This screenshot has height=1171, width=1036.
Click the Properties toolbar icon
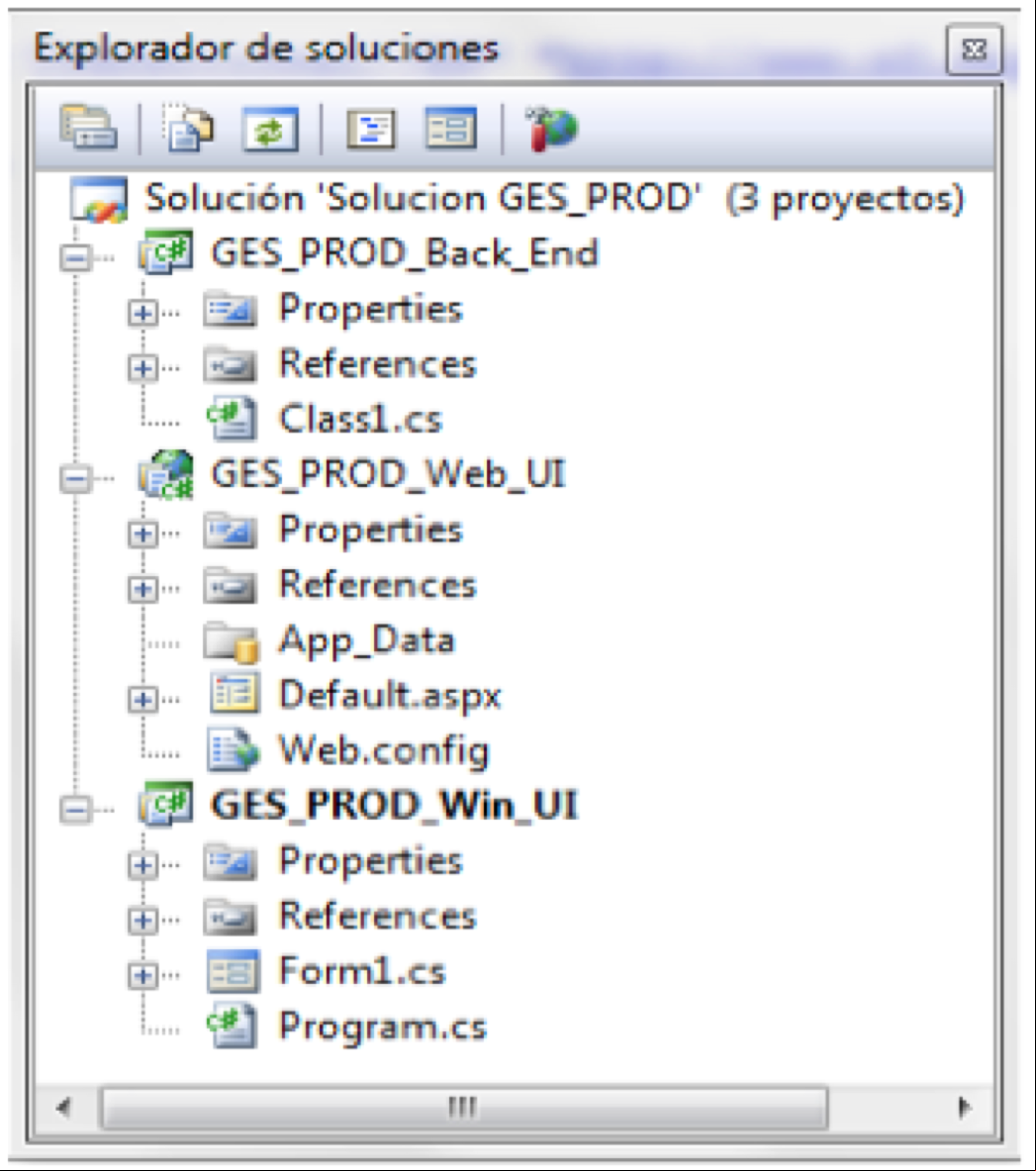tap(88, 128)
